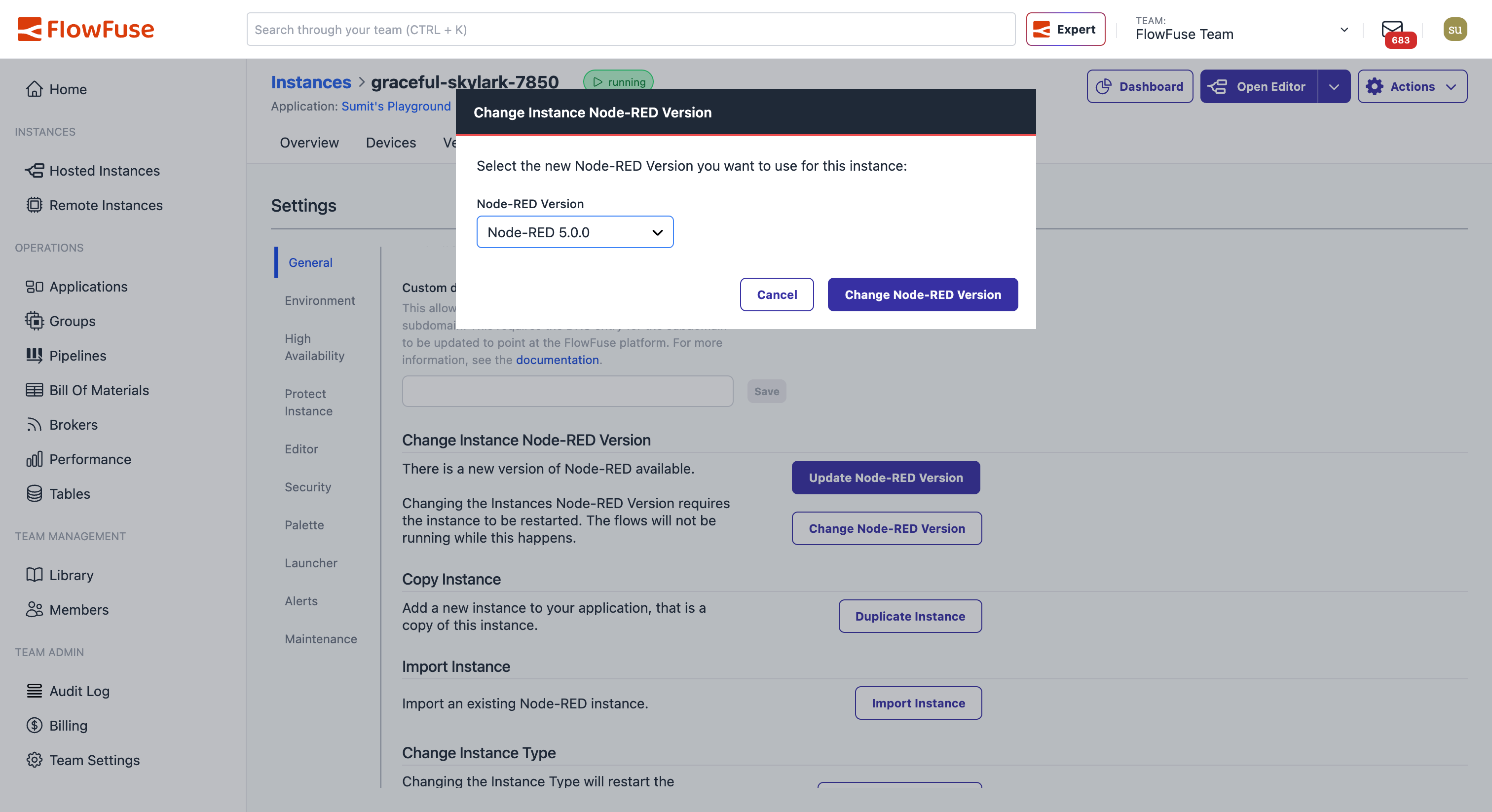Viewport: 1492px width, 812px height.
Task: Cancel the version change dialog
Action: click(777, 294)
